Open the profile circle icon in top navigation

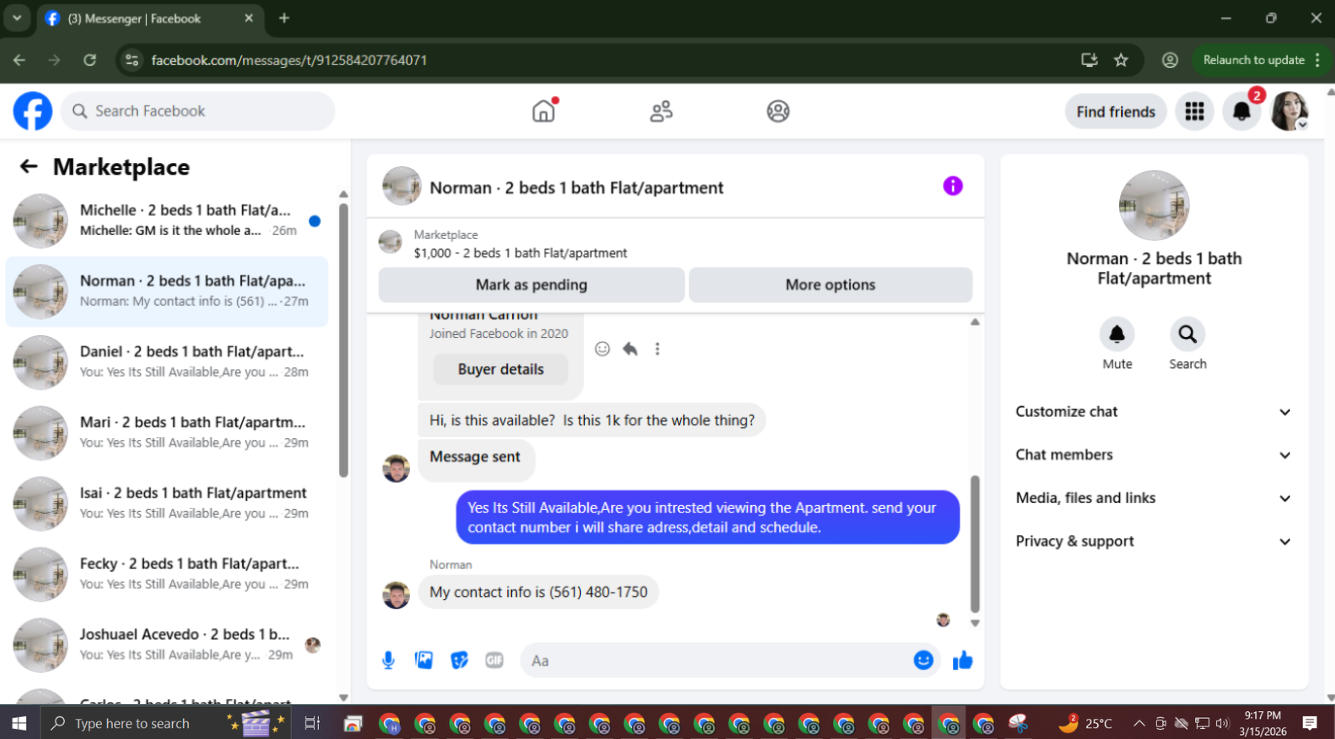pyautogui.click(x=778, y=111)
